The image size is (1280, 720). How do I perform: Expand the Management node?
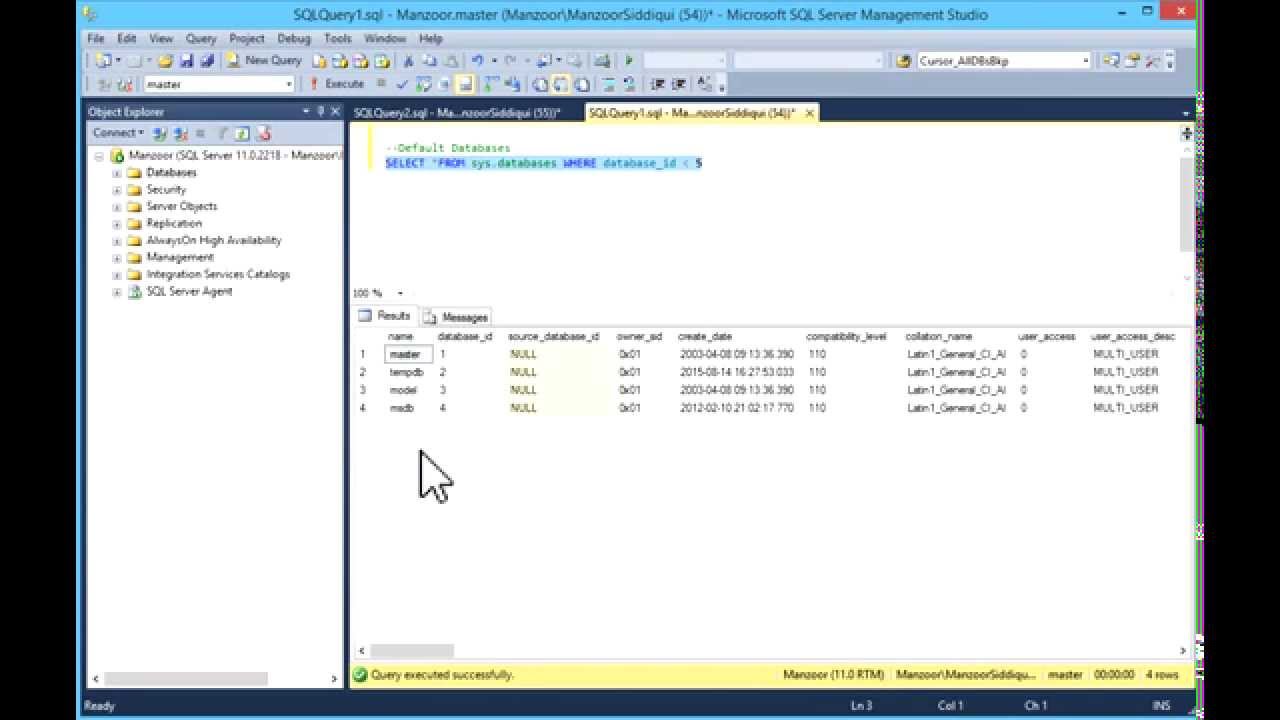(x=117, y=258)
